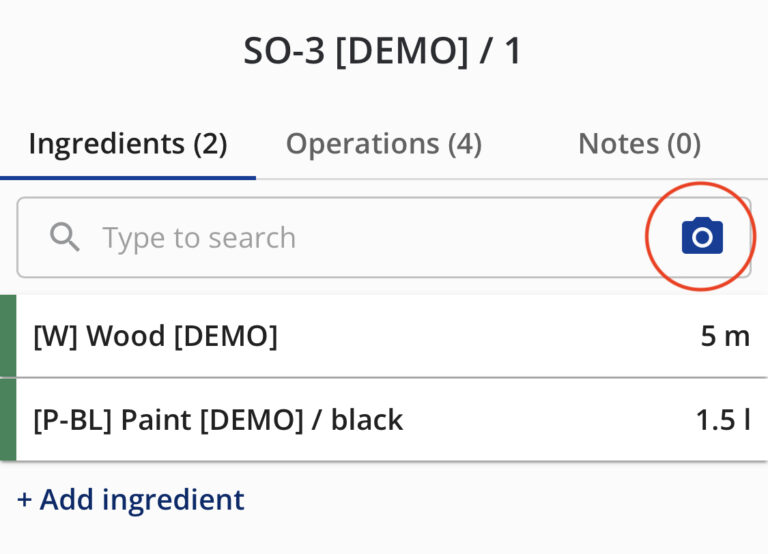Focus the "Type to search" field

[350, 237]
